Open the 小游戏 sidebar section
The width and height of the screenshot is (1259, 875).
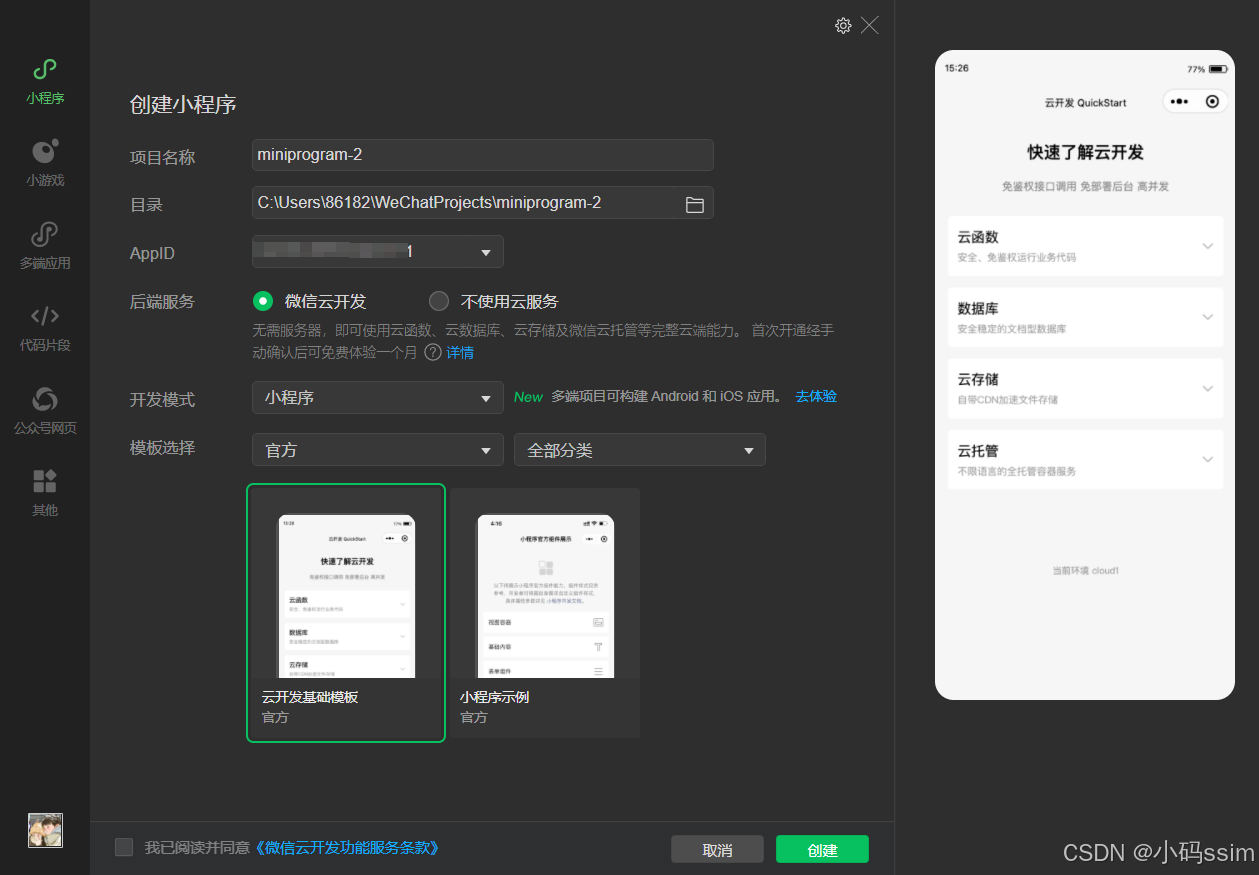(x=45, y=164)
